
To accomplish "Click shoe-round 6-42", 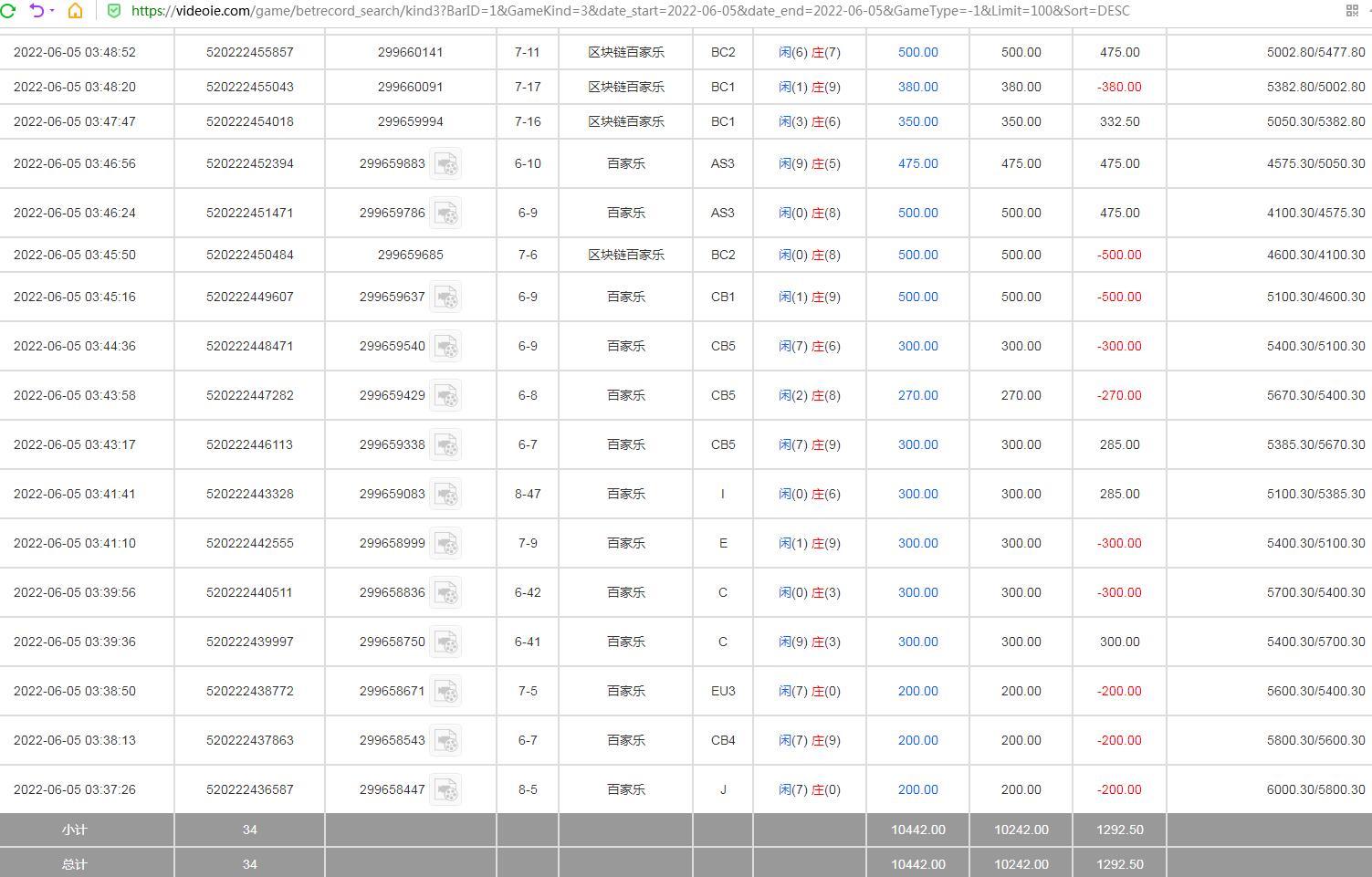I will pos(528,592).
